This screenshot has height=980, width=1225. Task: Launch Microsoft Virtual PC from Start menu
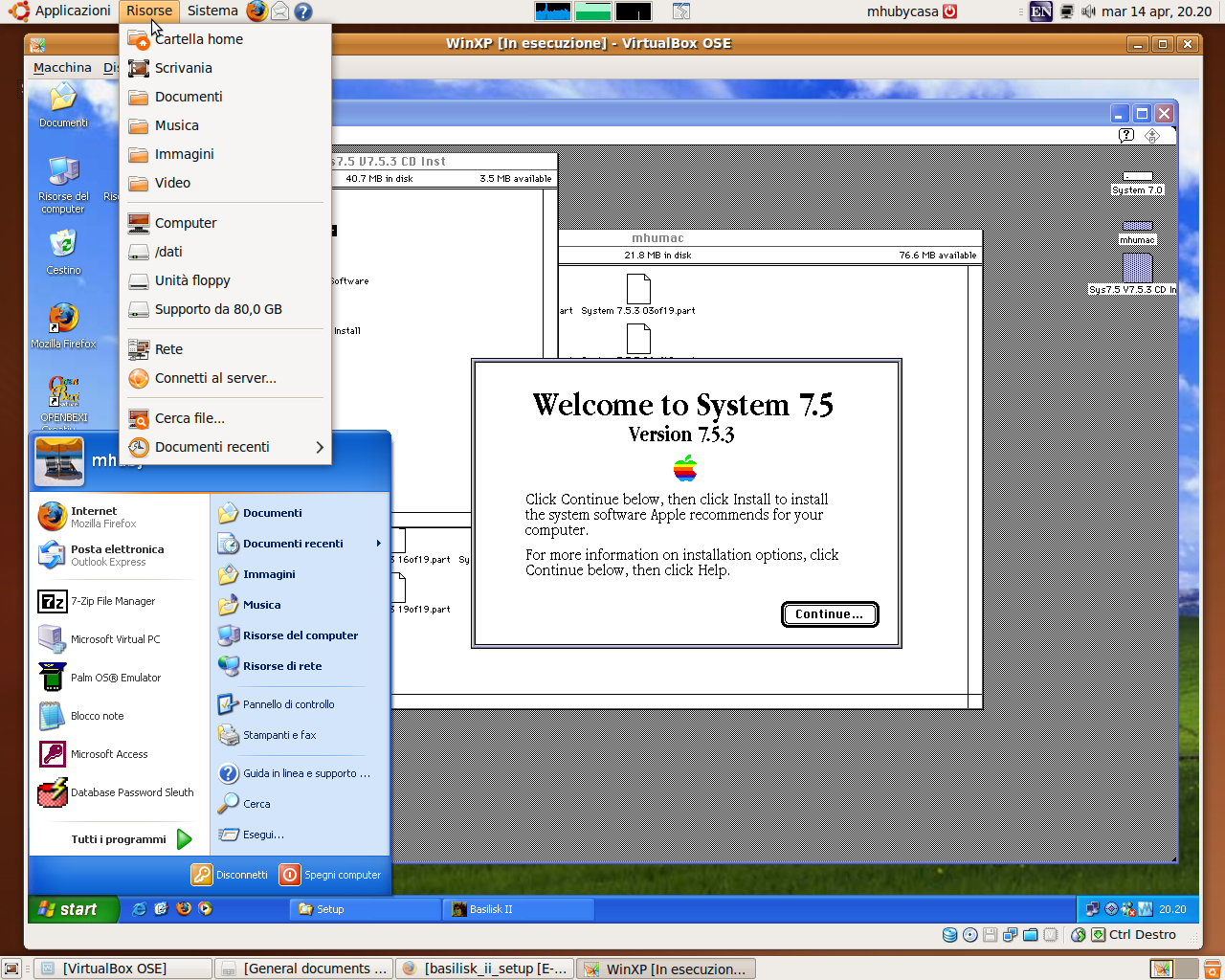click(120, 639)
